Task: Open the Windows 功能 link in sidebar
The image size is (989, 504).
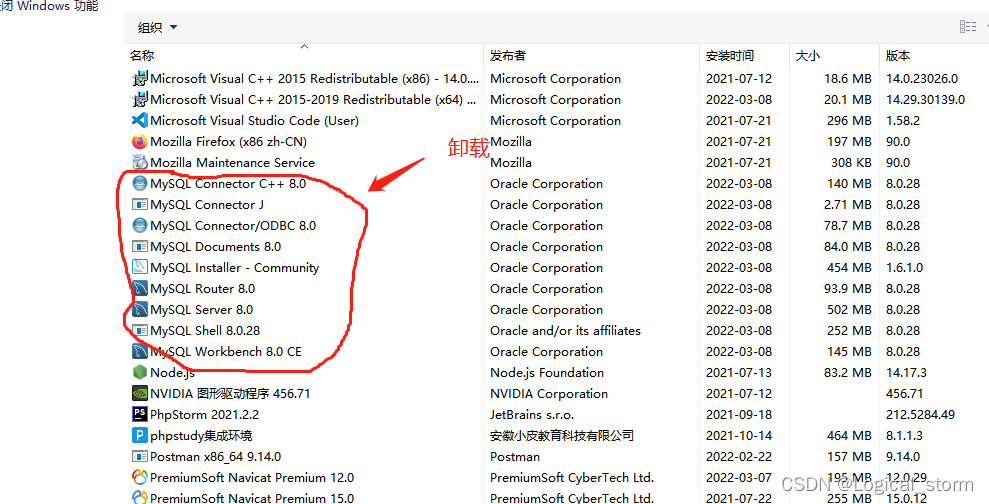Action: point(49,6)
